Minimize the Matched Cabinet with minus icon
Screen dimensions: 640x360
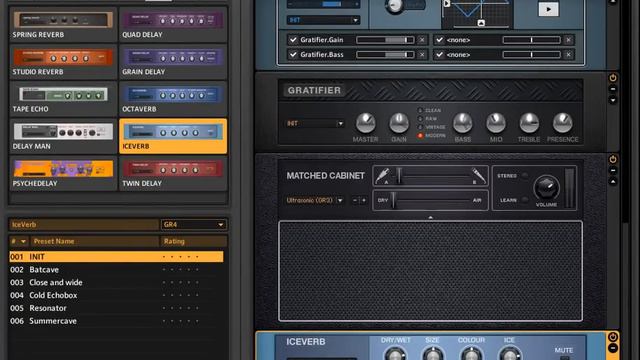coord(613,171)
